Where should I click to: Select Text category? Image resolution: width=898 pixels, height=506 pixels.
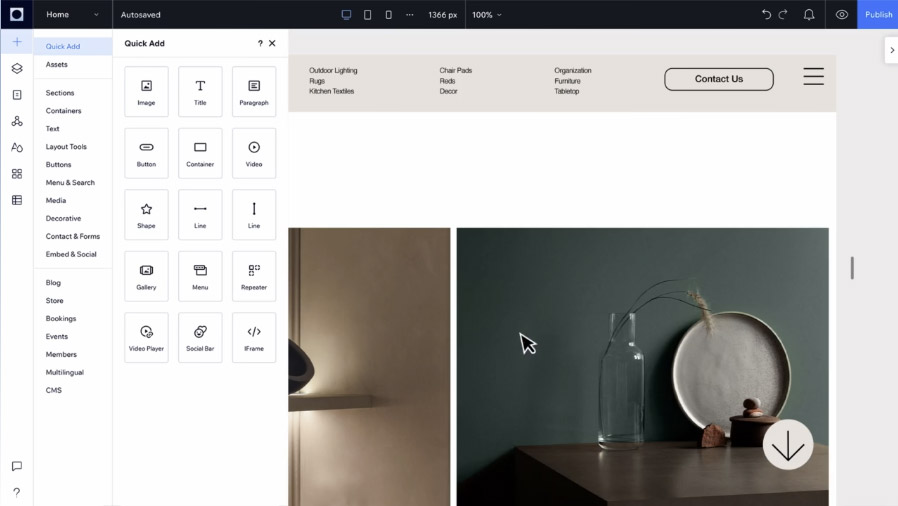point(53,129)
